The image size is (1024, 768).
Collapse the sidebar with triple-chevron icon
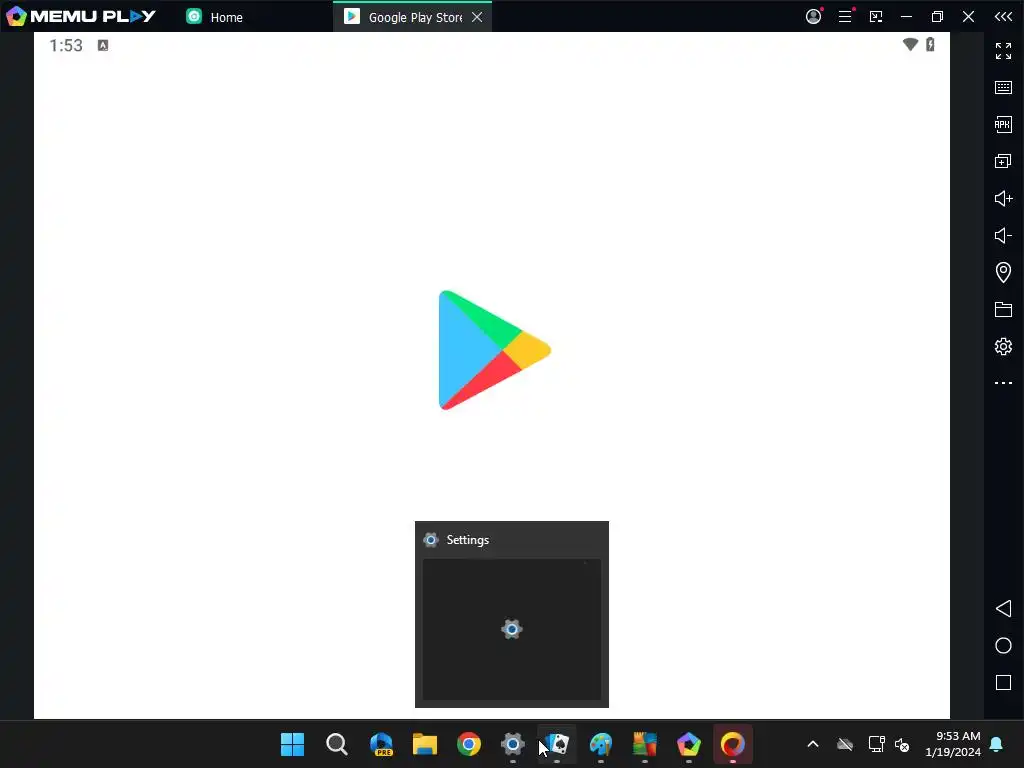[x=1003, y=16]
